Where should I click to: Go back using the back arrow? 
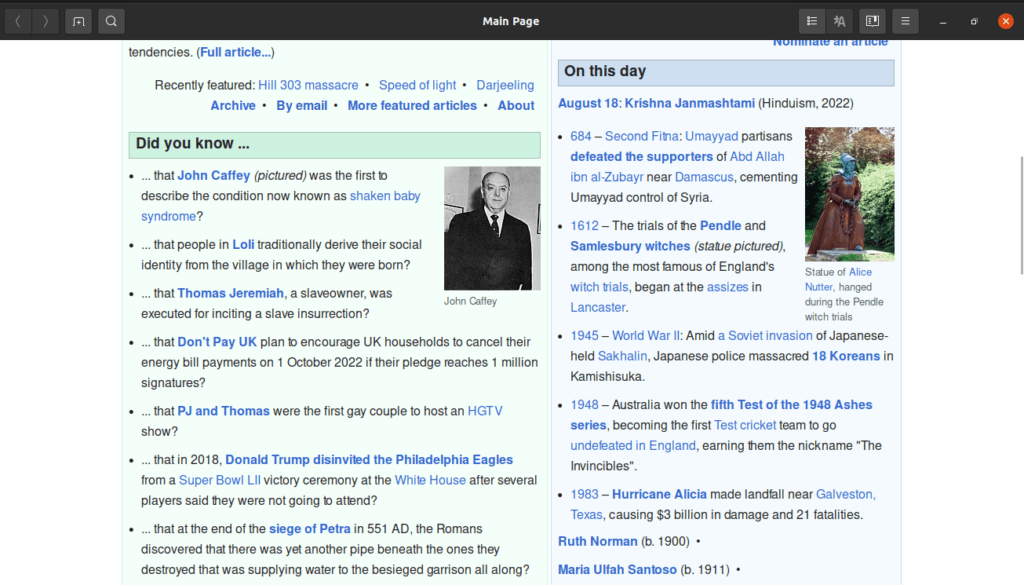(x=18, y=21)
